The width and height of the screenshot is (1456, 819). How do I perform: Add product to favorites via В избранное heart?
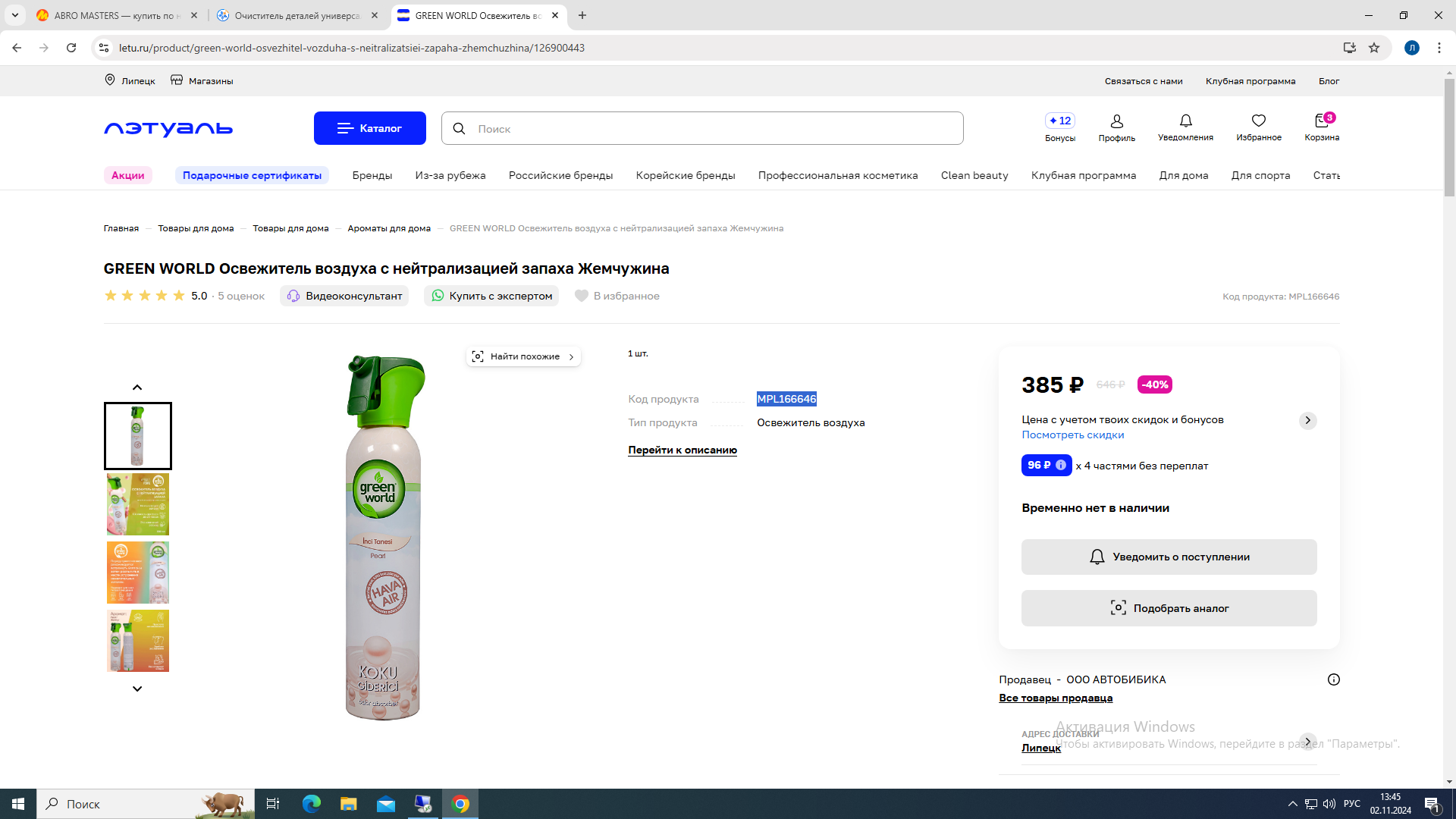[582, 296]
